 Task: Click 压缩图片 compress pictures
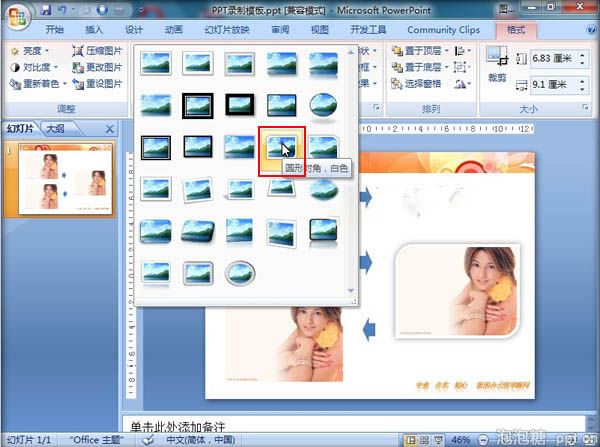pos(97,51)
